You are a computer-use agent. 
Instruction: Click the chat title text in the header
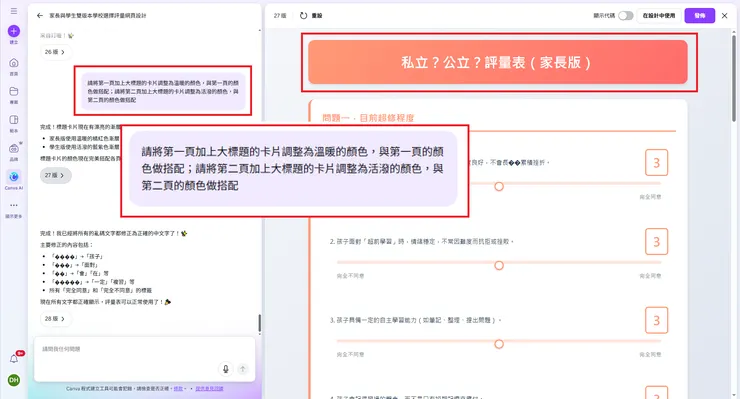pyautogui.click(x=98, y=16)
